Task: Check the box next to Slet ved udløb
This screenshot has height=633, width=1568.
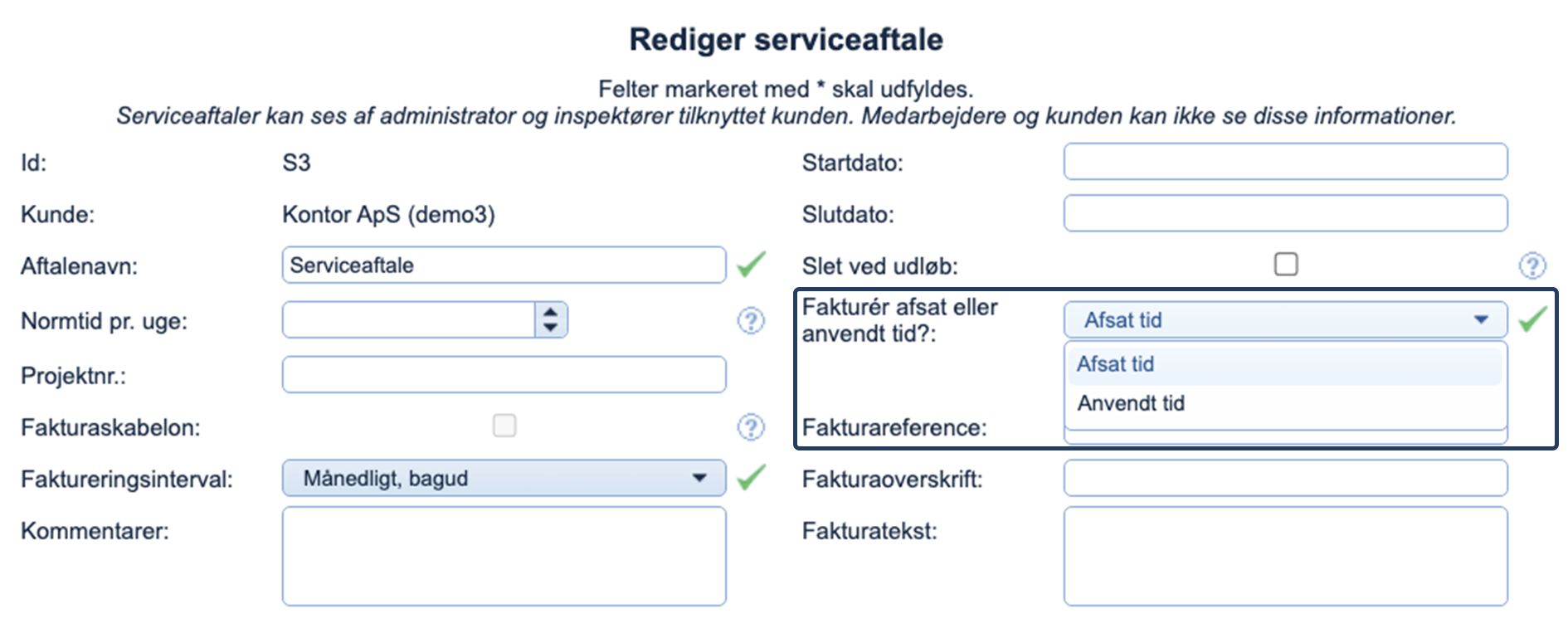Action: tap(1286, 265)
